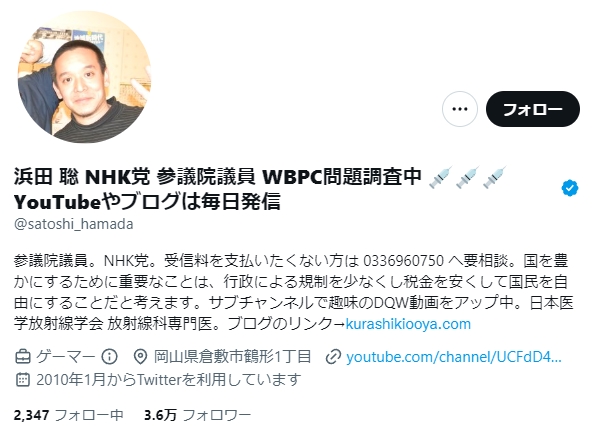Click the chain link icon before the YouTube URL

(x=333, y=357)
